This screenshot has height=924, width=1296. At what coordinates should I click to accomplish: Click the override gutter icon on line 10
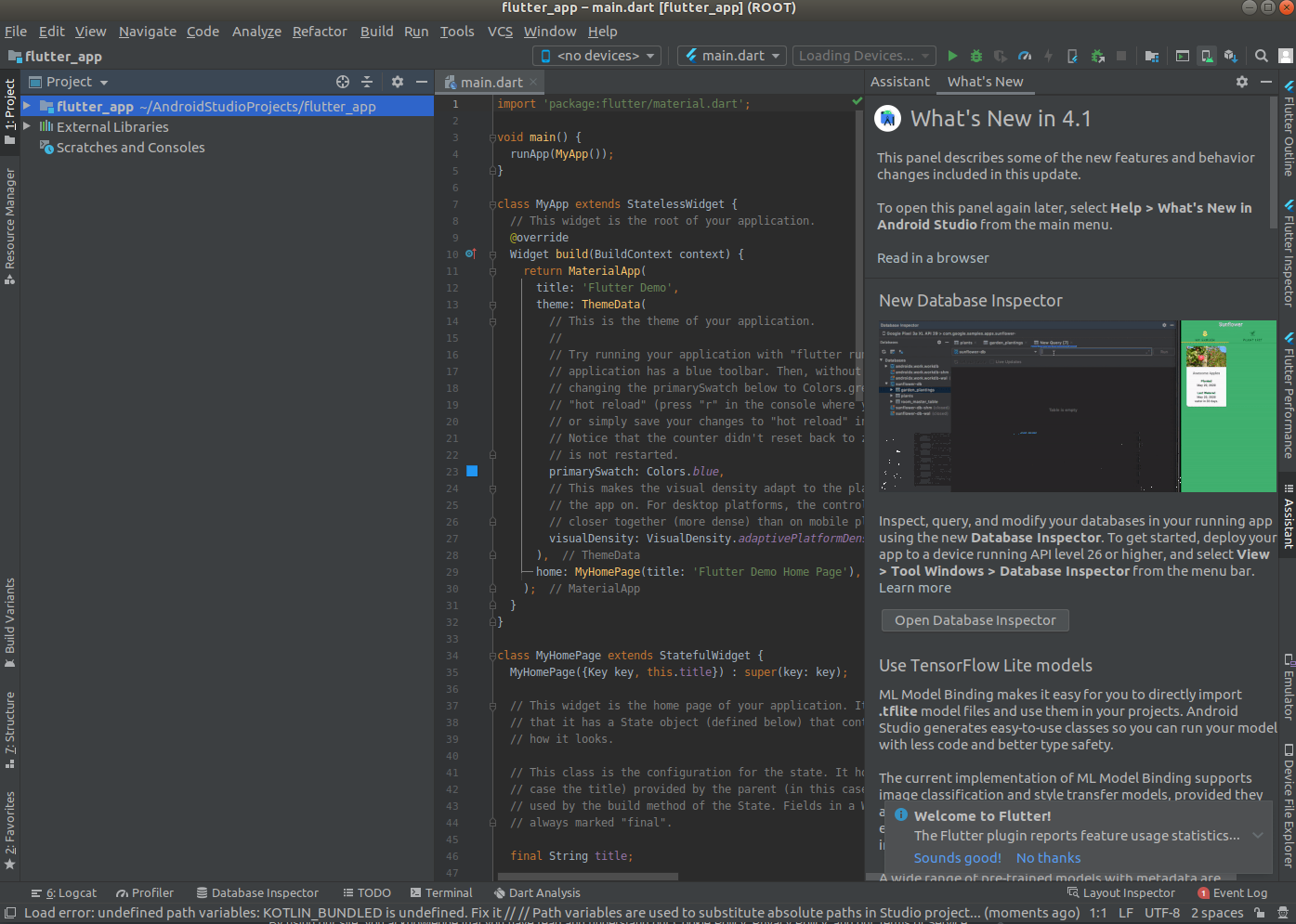tap(471, 254)
